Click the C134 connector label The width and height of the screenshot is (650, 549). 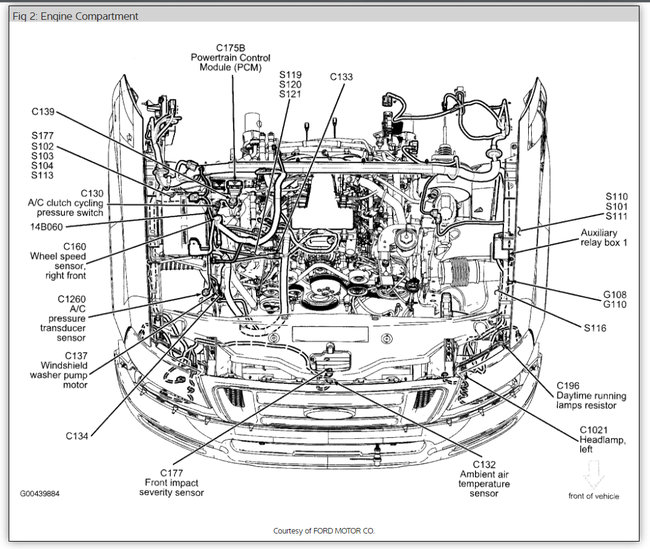(x=77, y=436)
